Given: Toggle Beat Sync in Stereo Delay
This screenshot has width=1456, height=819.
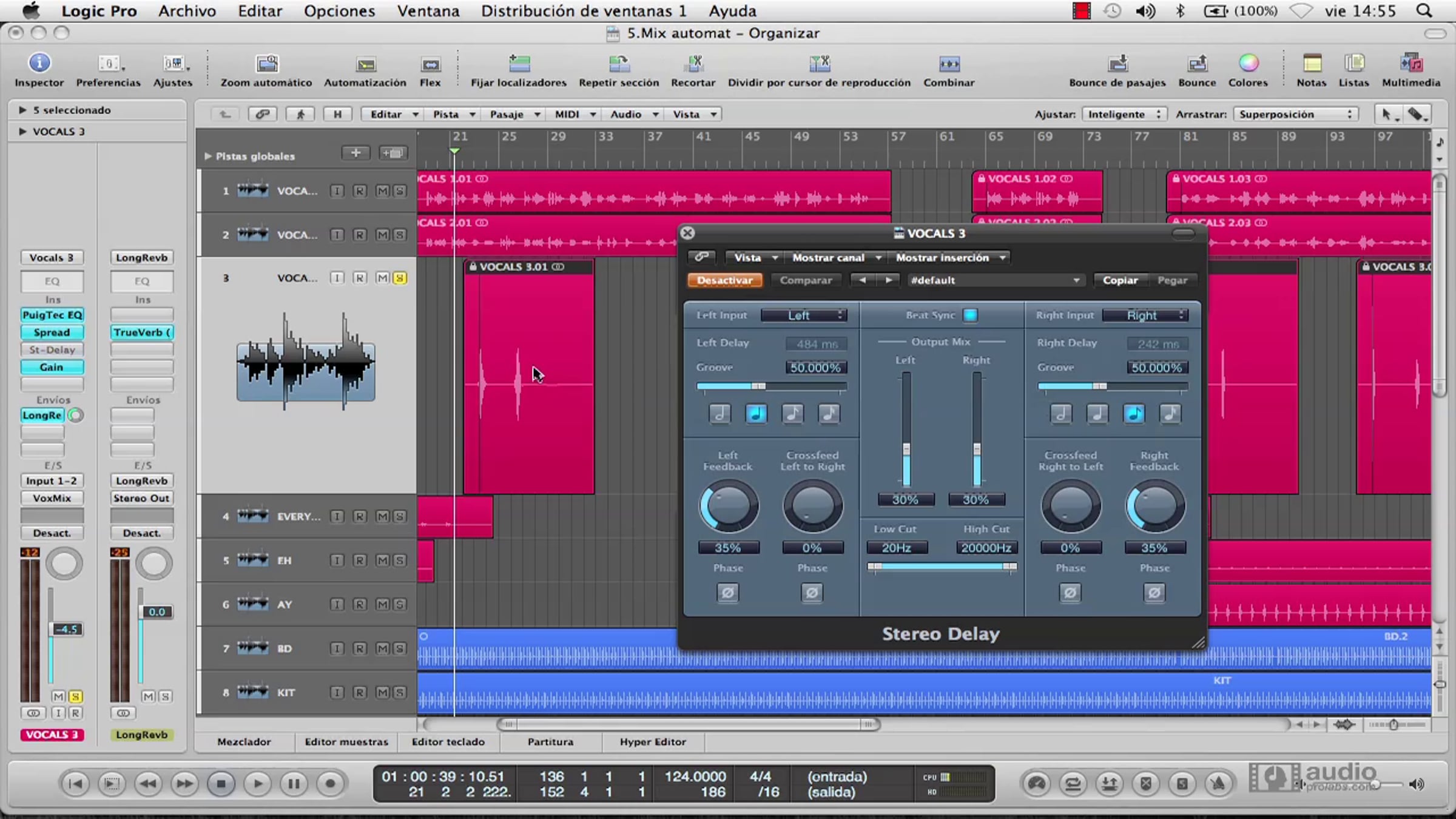Looking at the screenshot, I should [970, 315].
